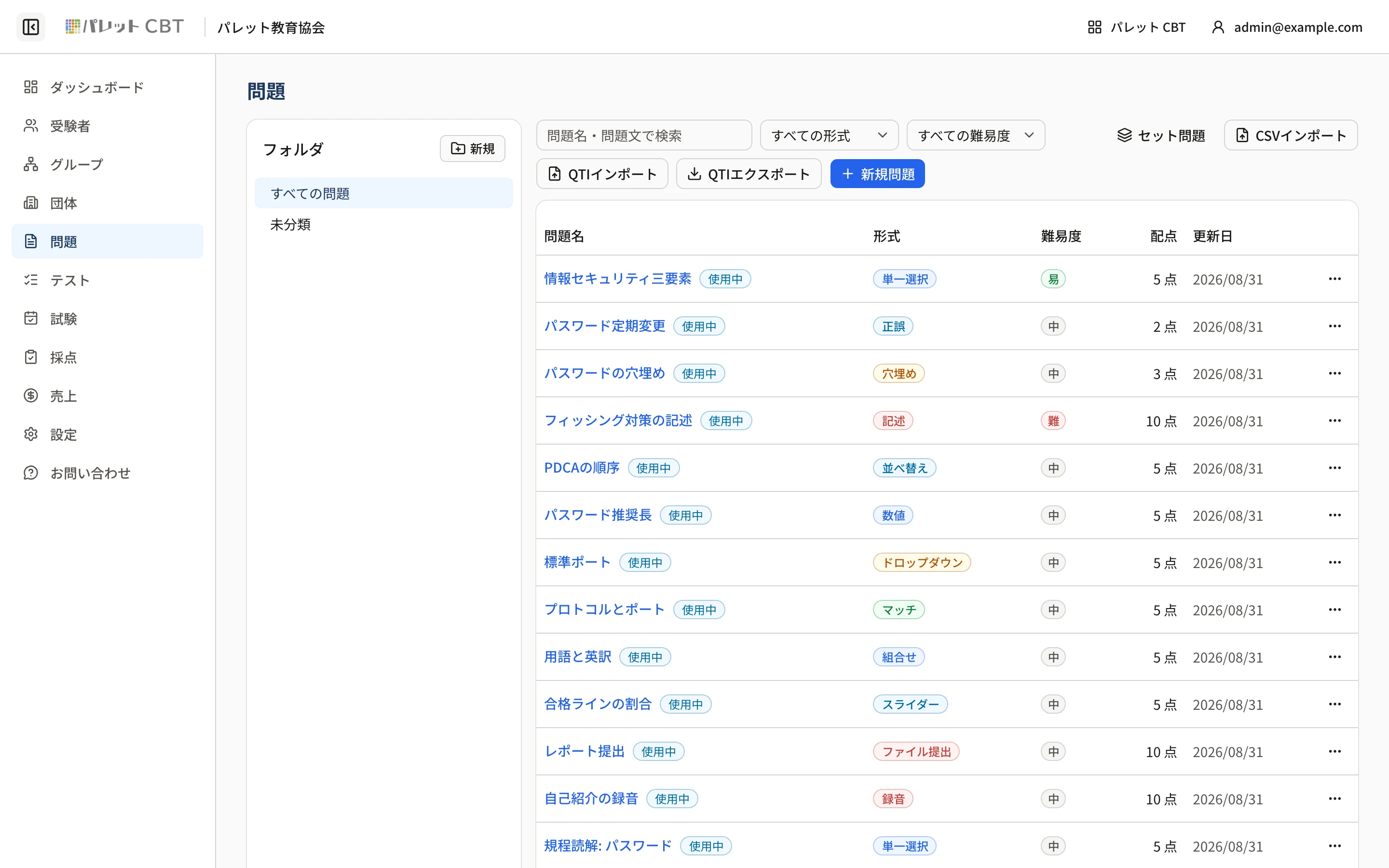Screen dimensions: 1389x868
Task: Click the 更新日 column header
Action: 1212,236
